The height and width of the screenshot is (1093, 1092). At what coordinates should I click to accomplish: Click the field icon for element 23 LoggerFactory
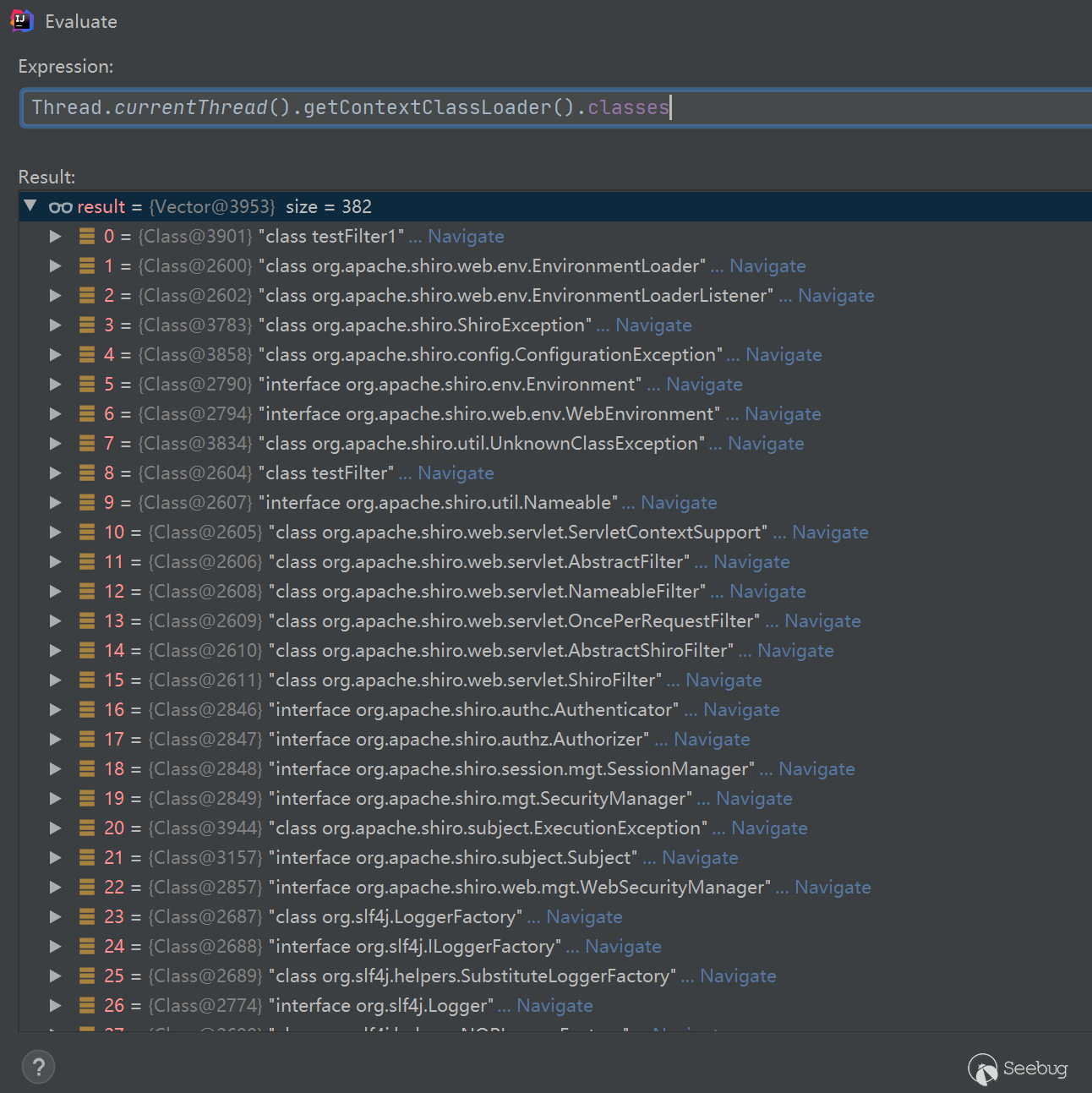point(87,917)
